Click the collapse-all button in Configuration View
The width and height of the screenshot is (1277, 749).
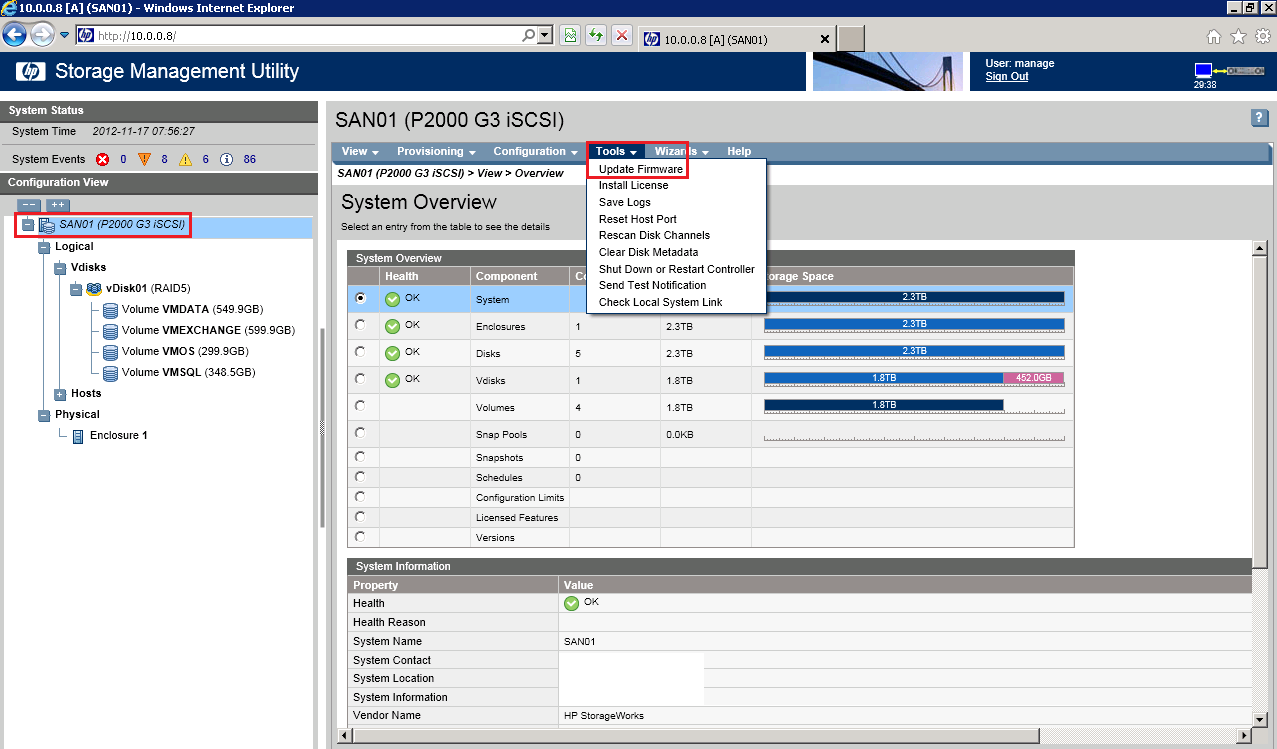(30, 205)
